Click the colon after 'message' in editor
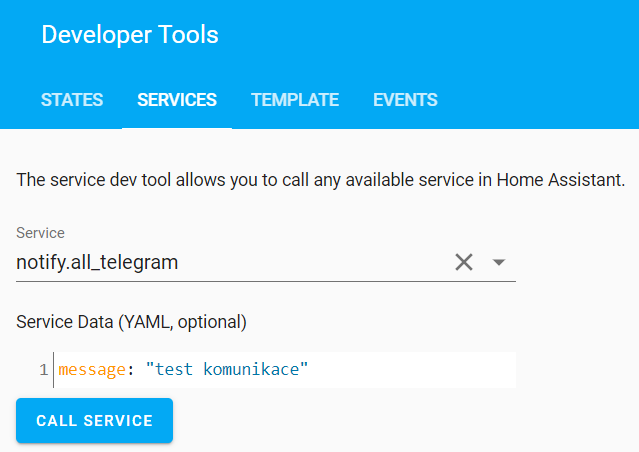This screenshot has width=639, height=452. pos(130,370)
